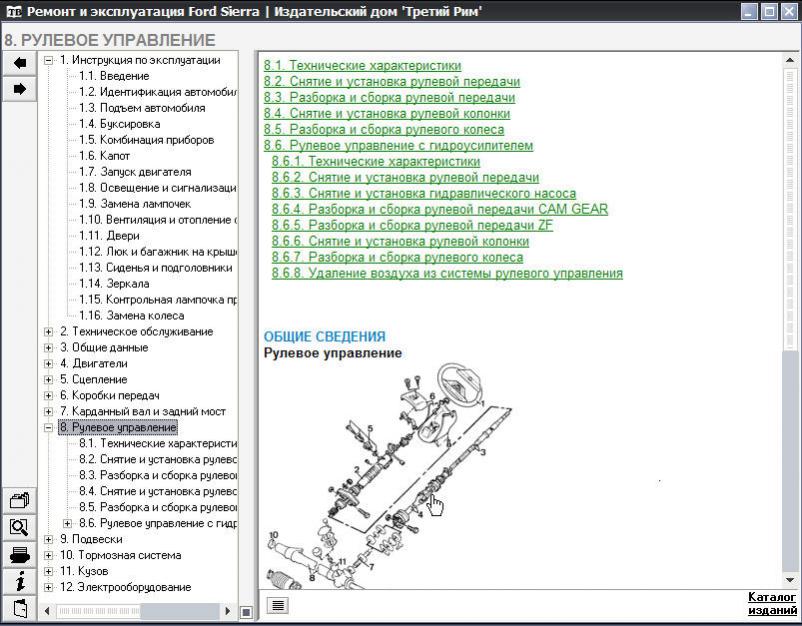The image size is (802, 626).
Task: Click the content pane scroll up arrow
Action: pyautogui.click(x=790, y=60)
